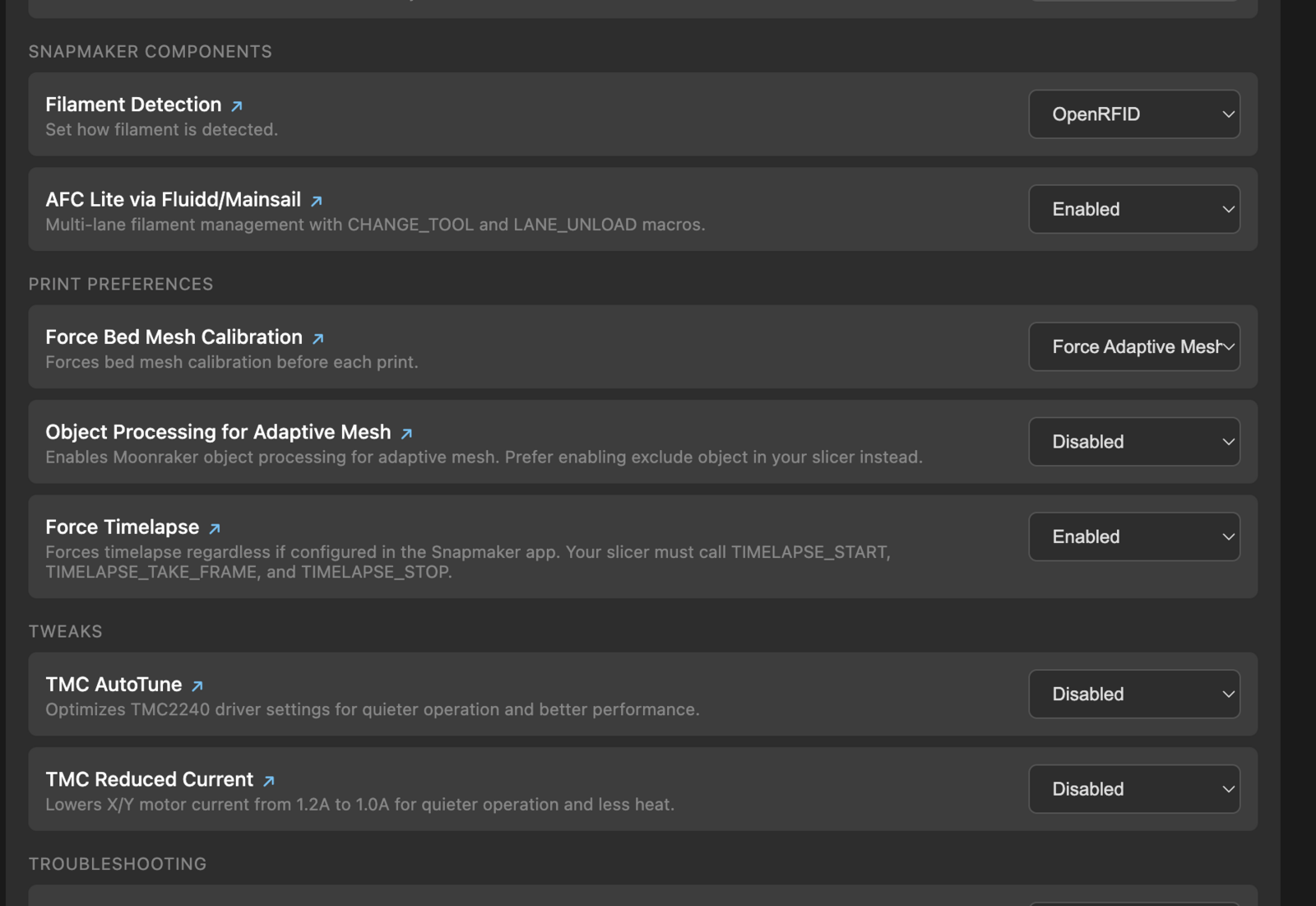The width and height of the screenshot is (1316, 906).
Task: Click AFC Lite via Fluidd/Mainsail title
Action: click(174, 199)
